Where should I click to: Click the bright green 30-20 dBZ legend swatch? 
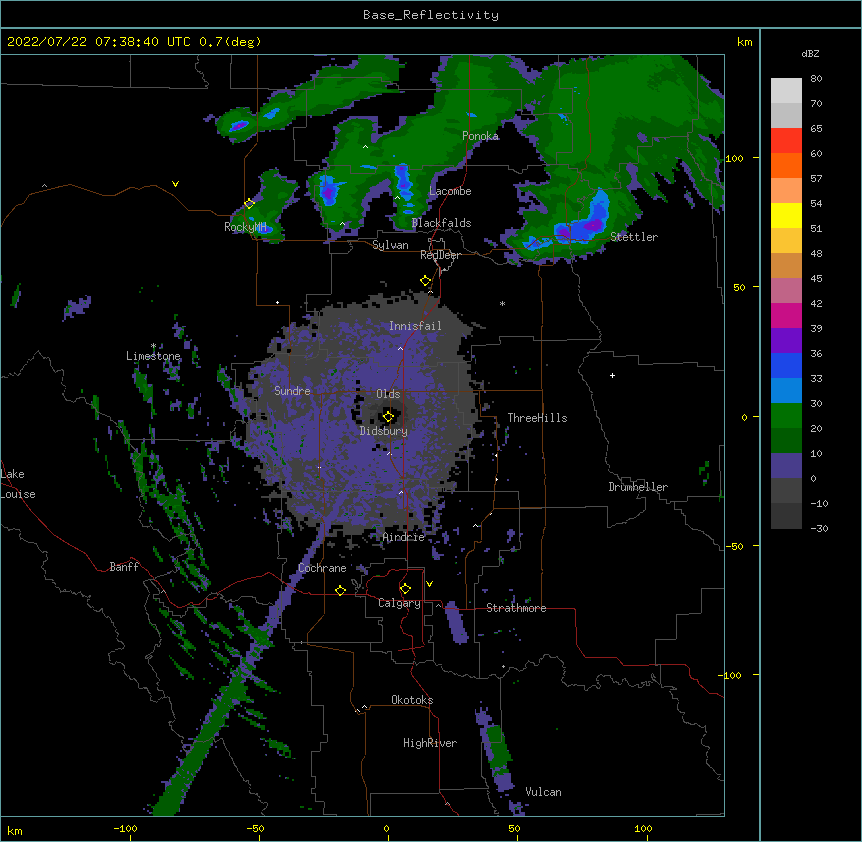coord(786,416)
